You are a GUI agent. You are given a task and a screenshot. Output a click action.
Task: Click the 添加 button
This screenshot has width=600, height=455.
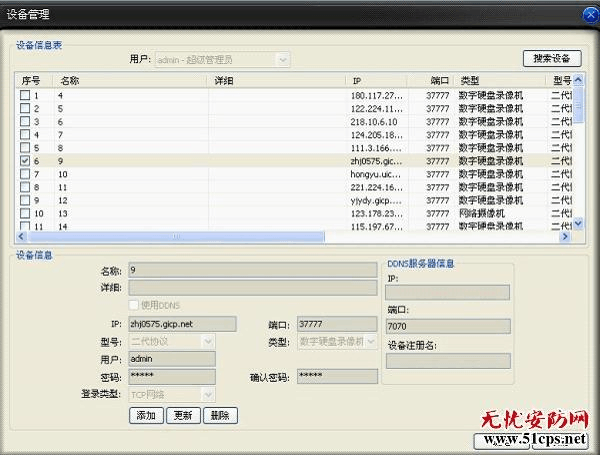(x=145, y=415)
